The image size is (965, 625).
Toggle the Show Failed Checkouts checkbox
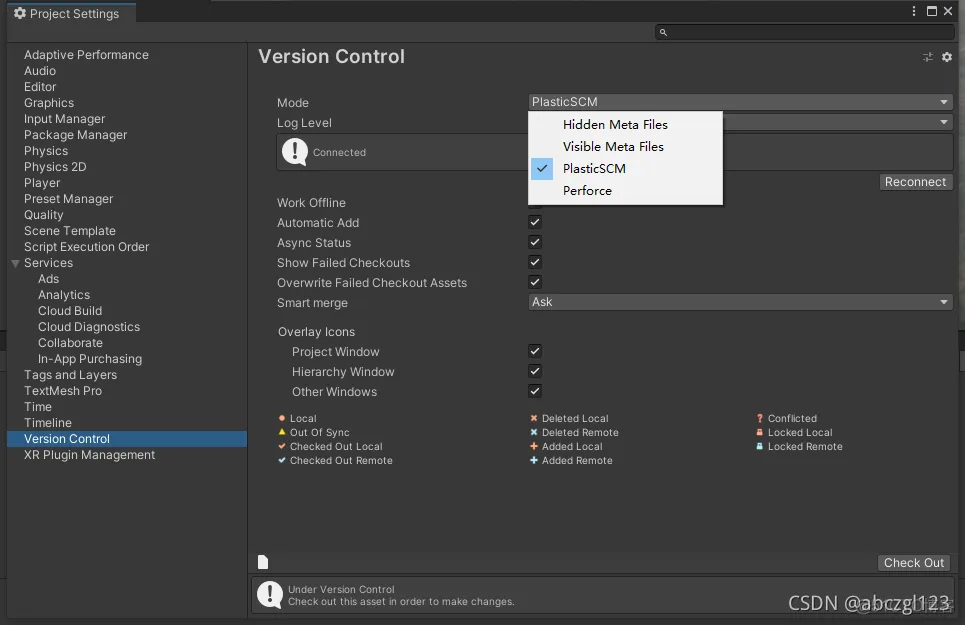[535, 262]
